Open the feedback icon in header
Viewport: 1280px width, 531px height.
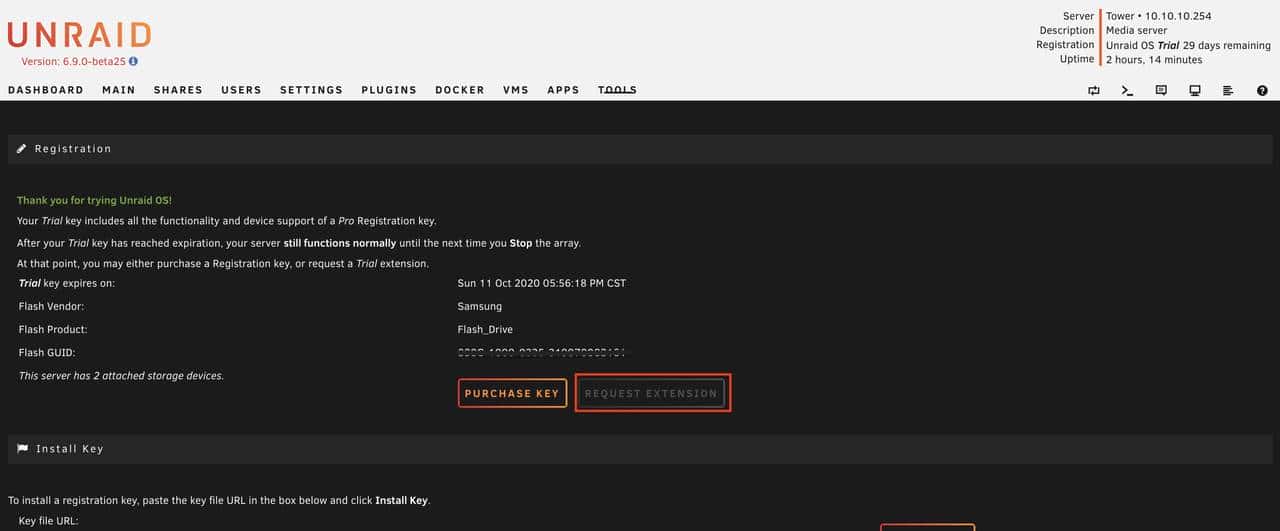(1161, 90)
